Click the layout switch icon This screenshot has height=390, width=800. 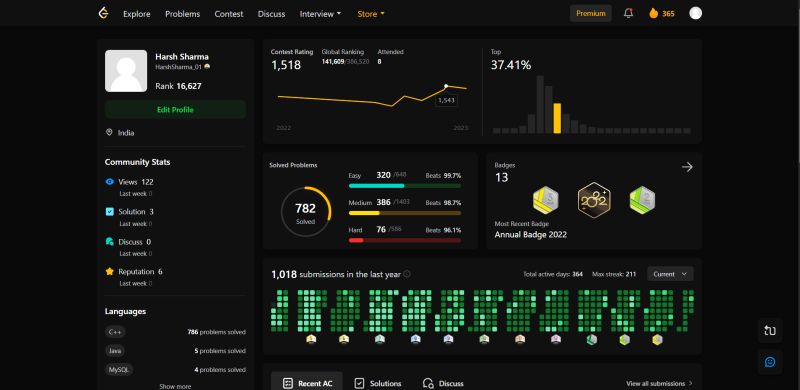tap(770, 330)
